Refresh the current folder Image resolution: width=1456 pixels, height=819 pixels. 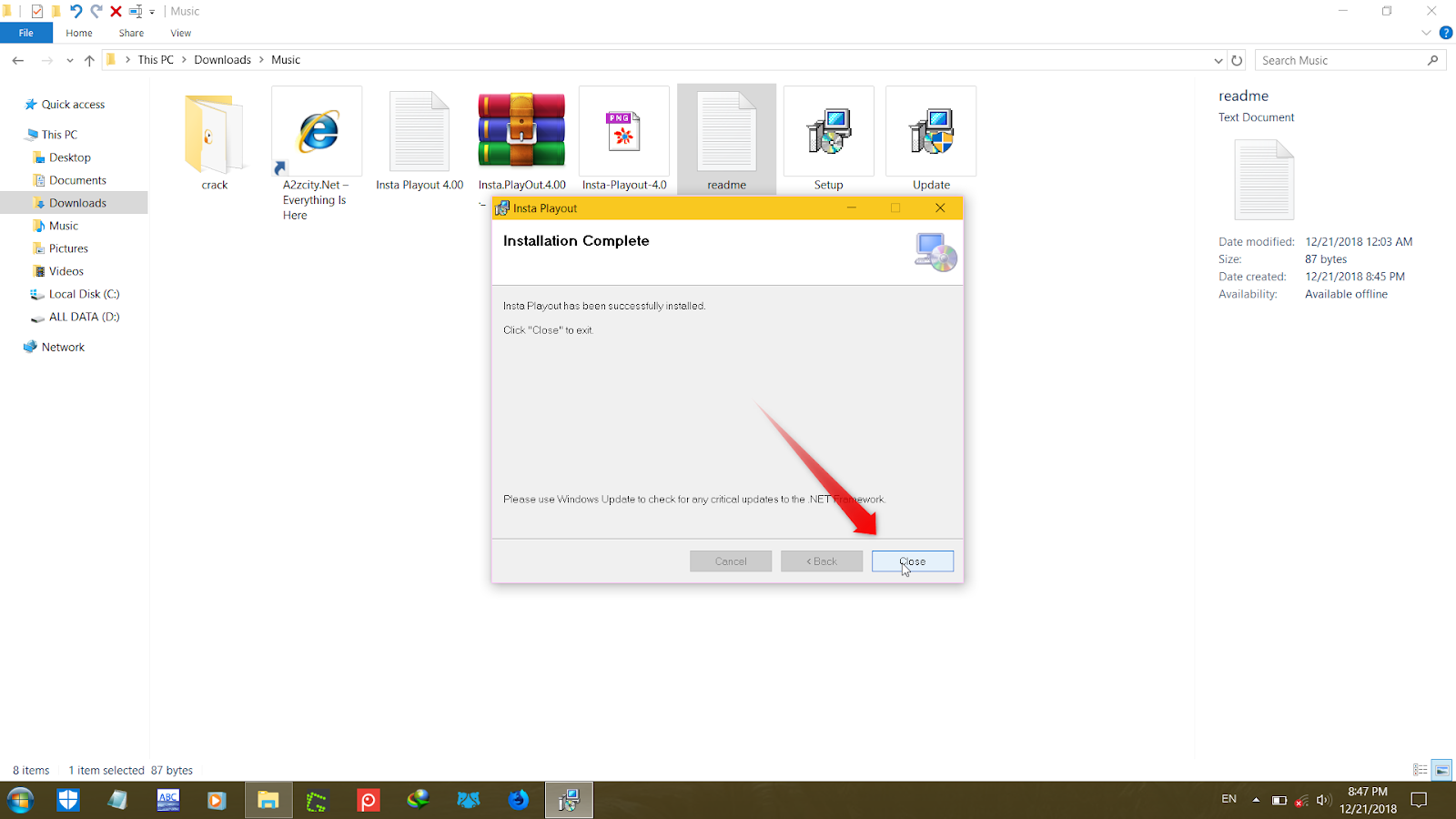pyautogui.click(x=1237, y=60)
